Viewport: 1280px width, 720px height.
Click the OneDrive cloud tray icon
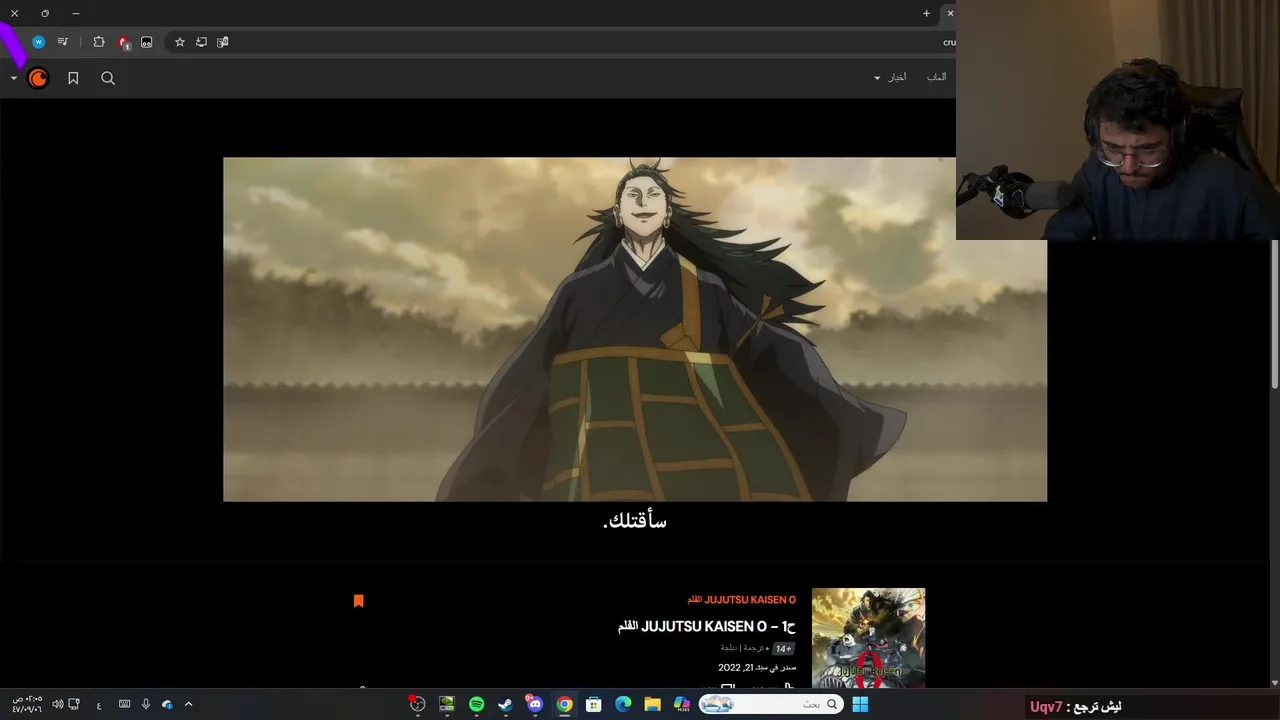[x=167, y=705]
